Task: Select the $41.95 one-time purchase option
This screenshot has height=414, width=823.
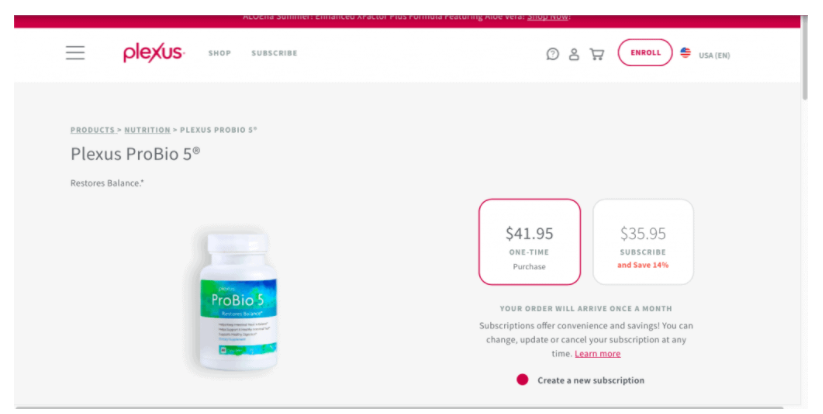Action: click(529, 242)
